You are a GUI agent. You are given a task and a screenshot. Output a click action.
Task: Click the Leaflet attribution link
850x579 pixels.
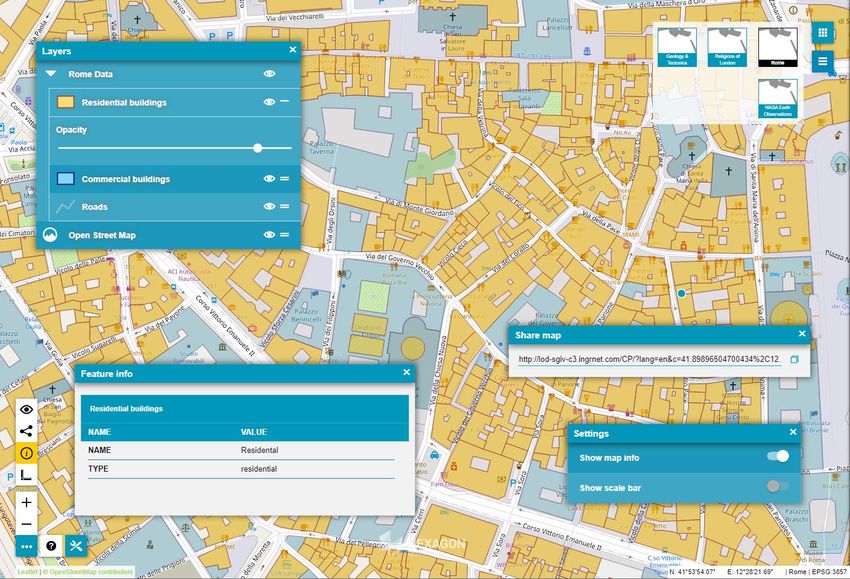tap(27, 572)
